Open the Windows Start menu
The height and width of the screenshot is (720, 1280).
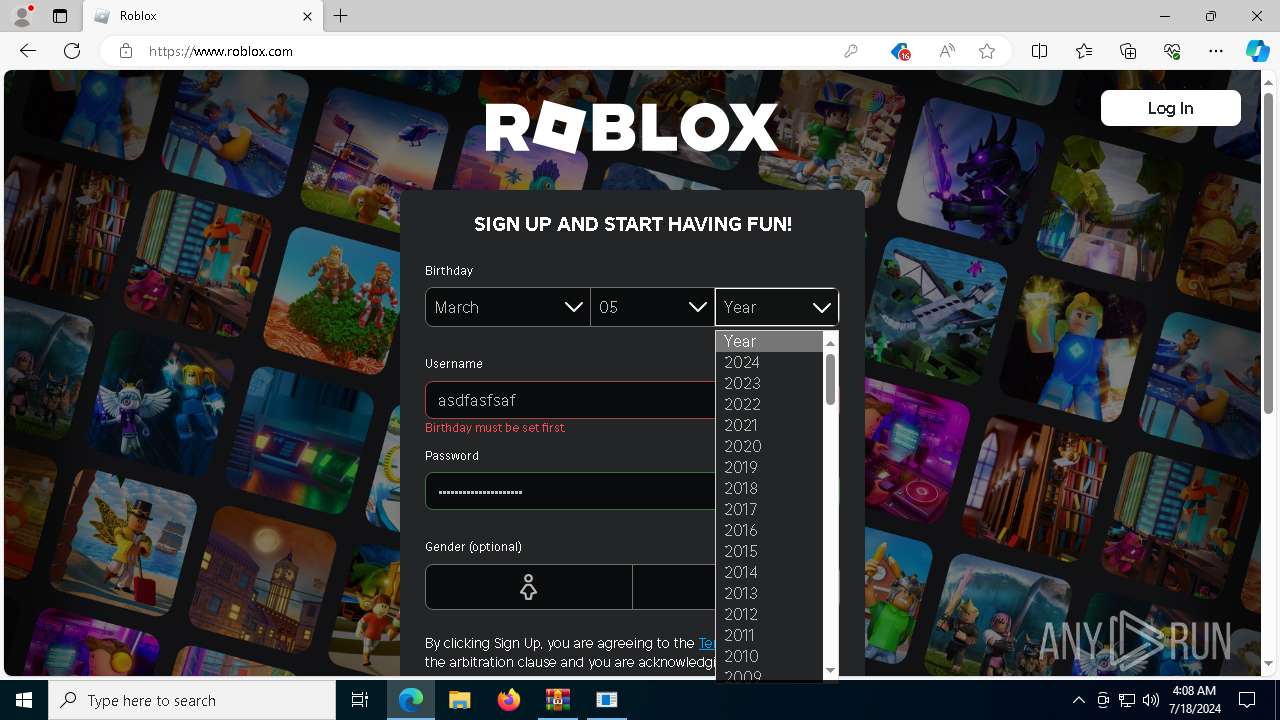24,700
